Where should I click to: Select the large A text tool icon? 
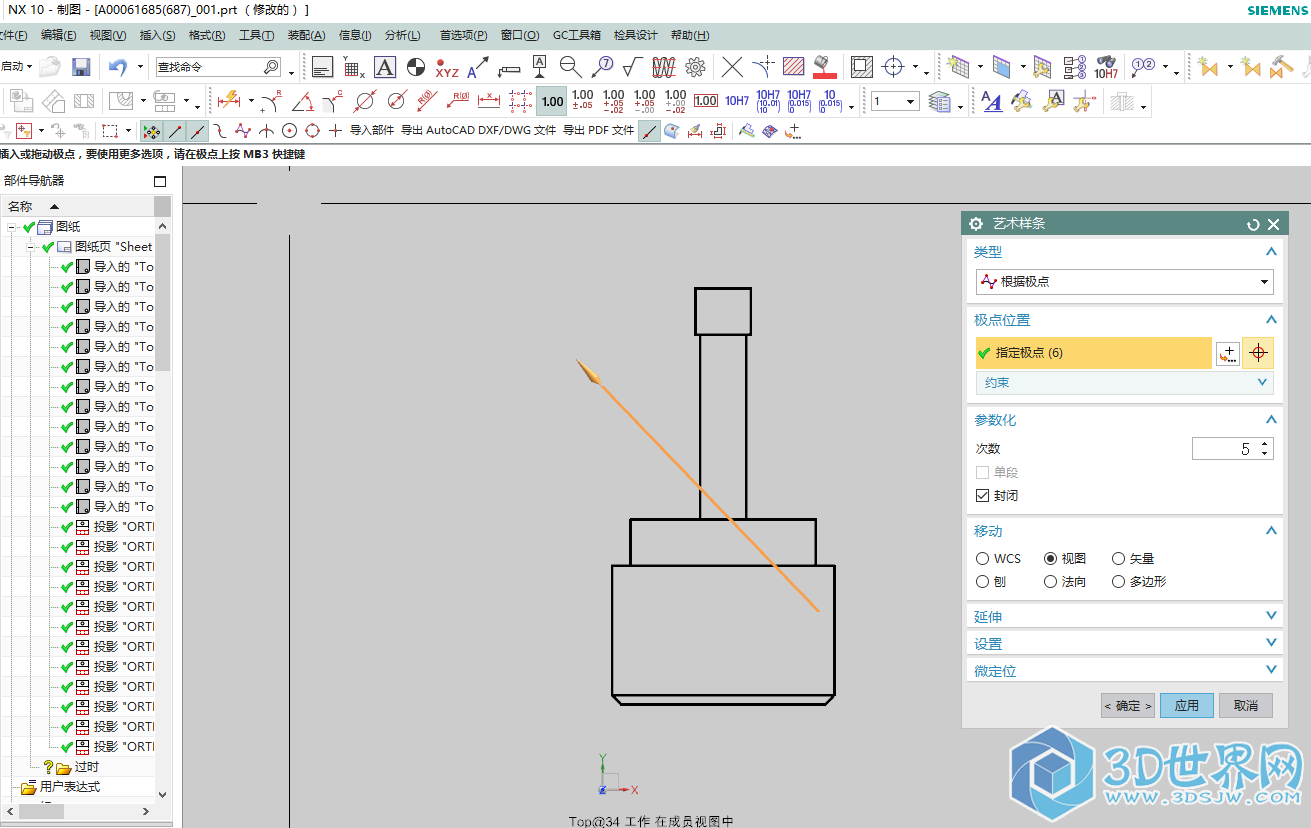point(385,67)
